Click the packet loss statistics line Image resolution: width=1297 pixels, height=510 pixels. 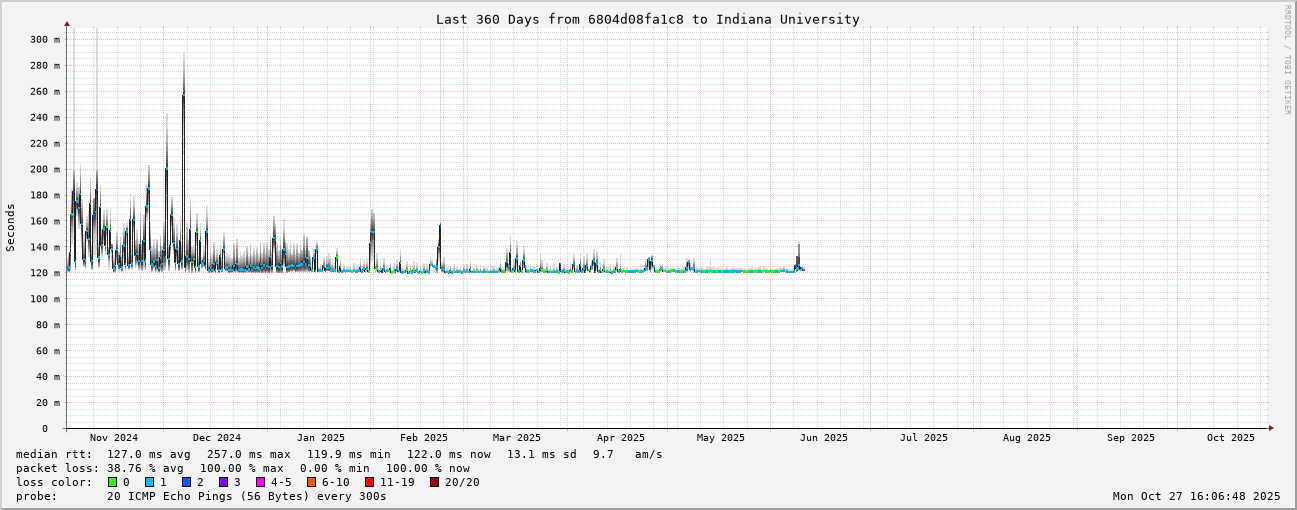click(x=243, y=468)
